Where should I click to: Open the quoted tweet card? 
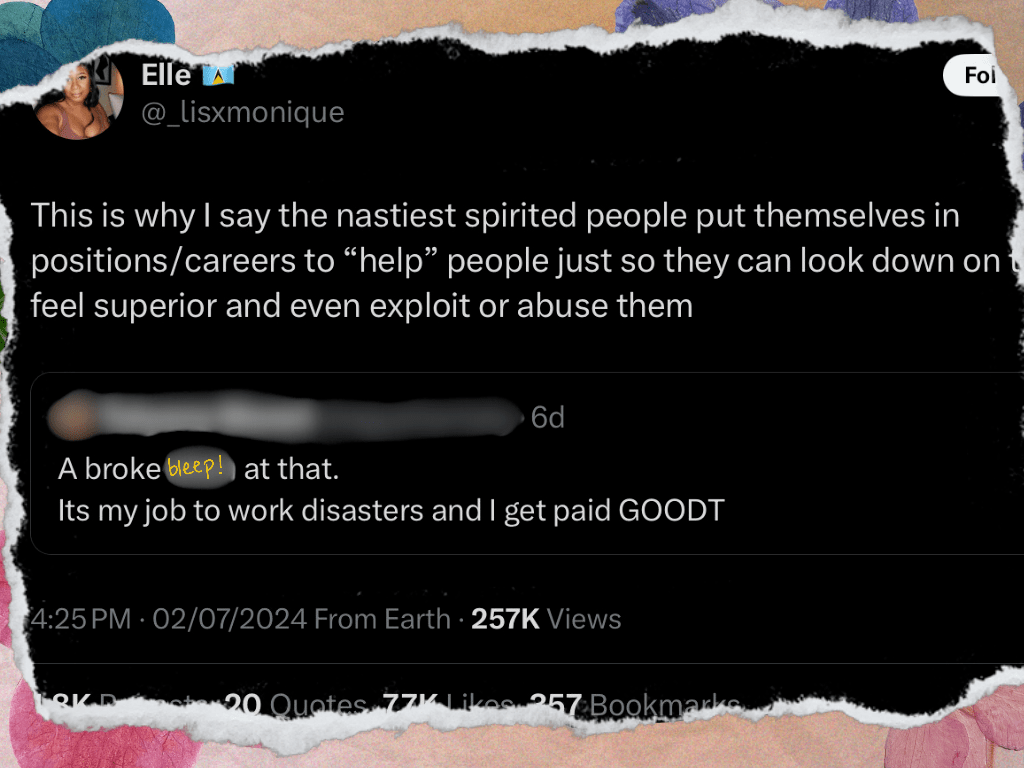pos(526,463)
